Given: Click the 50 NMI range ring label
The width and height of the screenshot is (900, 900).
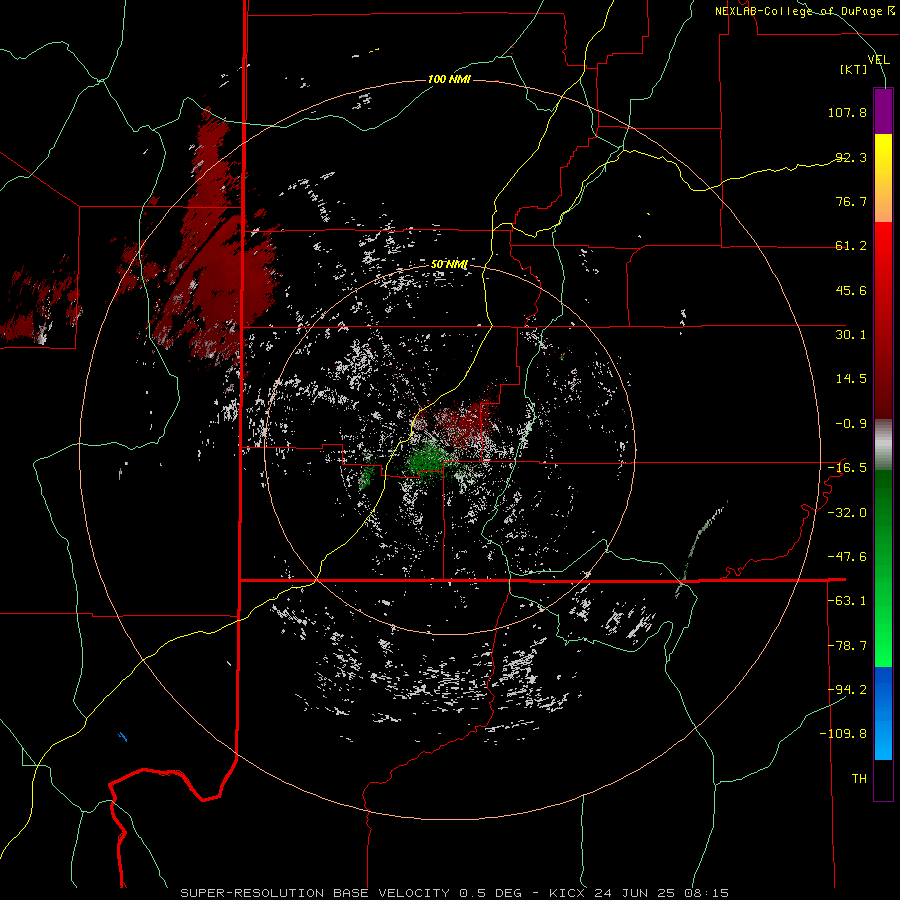Looking at the screenshot, I should click(449, 264).
